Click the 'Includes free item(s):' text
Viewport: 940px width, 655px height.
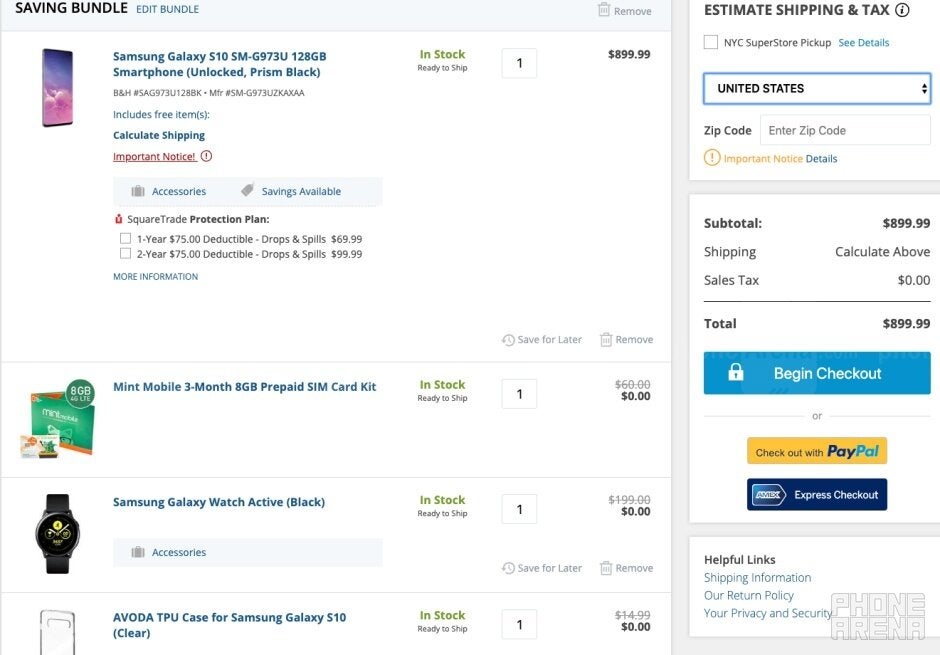pyautogui.click(x=161, y=114)
